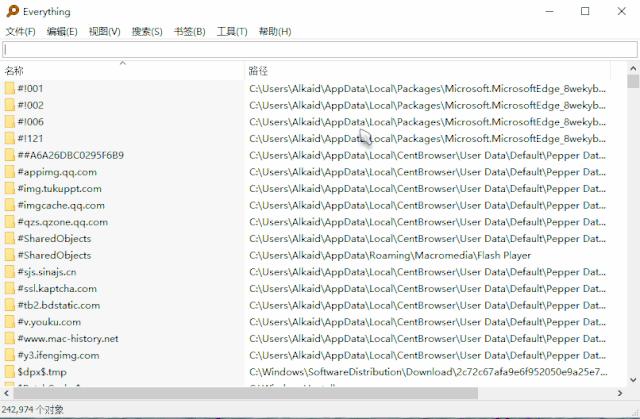Select the #v.youku.com name text

point(49,322)
